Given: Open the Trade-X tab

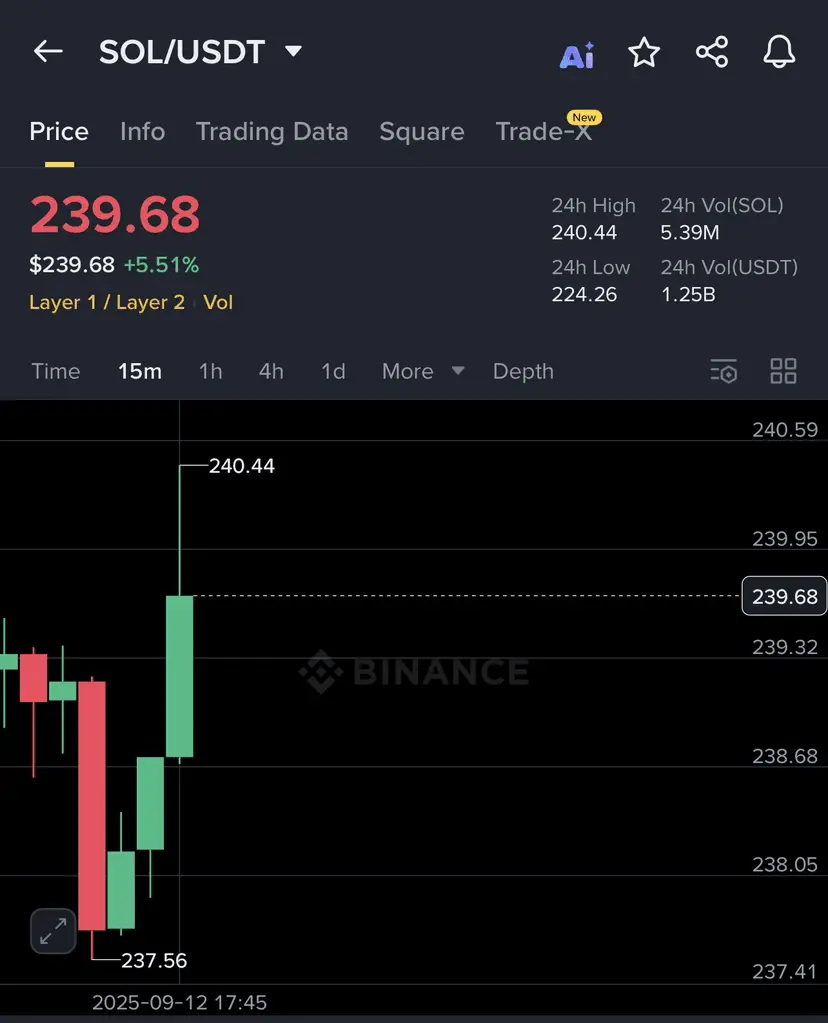Looking at the screenshot, I should coord(544,132).
